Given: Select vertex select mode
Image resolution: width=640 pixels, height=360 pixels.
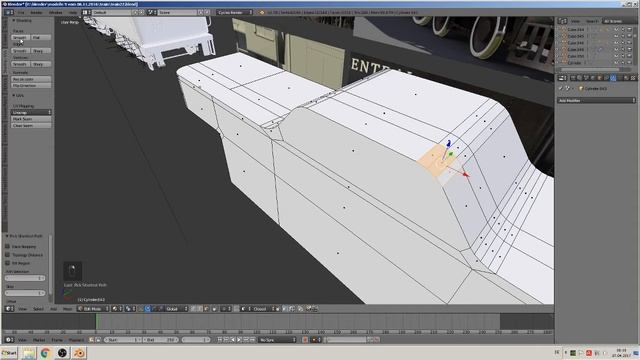Looking at the screenshot, I should [x=193, y=309].
